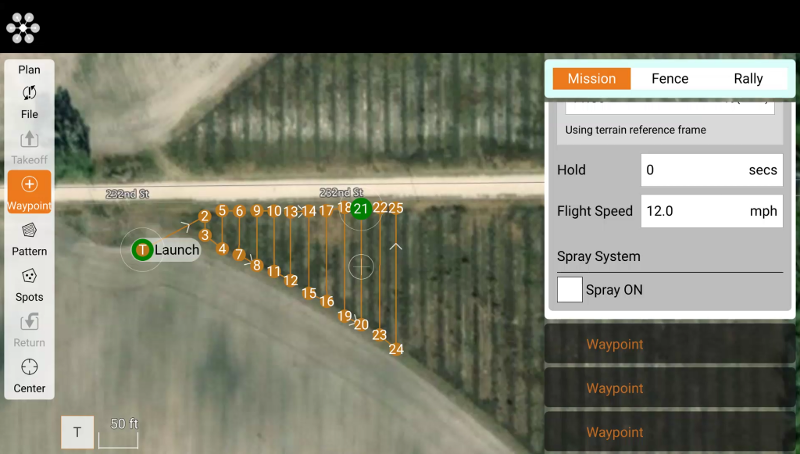Viewport: 800px width, 454px height.
Task: Switch to the Rally tab
Action: tap(748, 79)
